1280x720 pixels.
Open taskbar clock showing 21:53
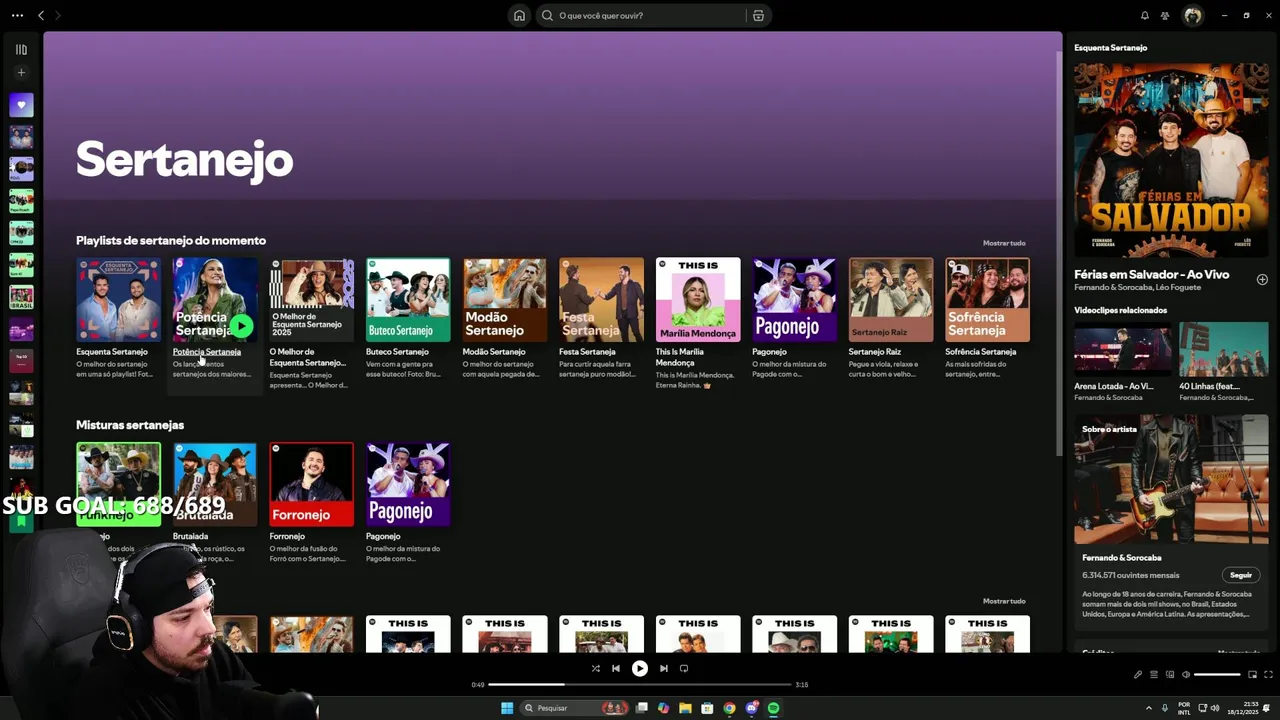coord(1241,708)
